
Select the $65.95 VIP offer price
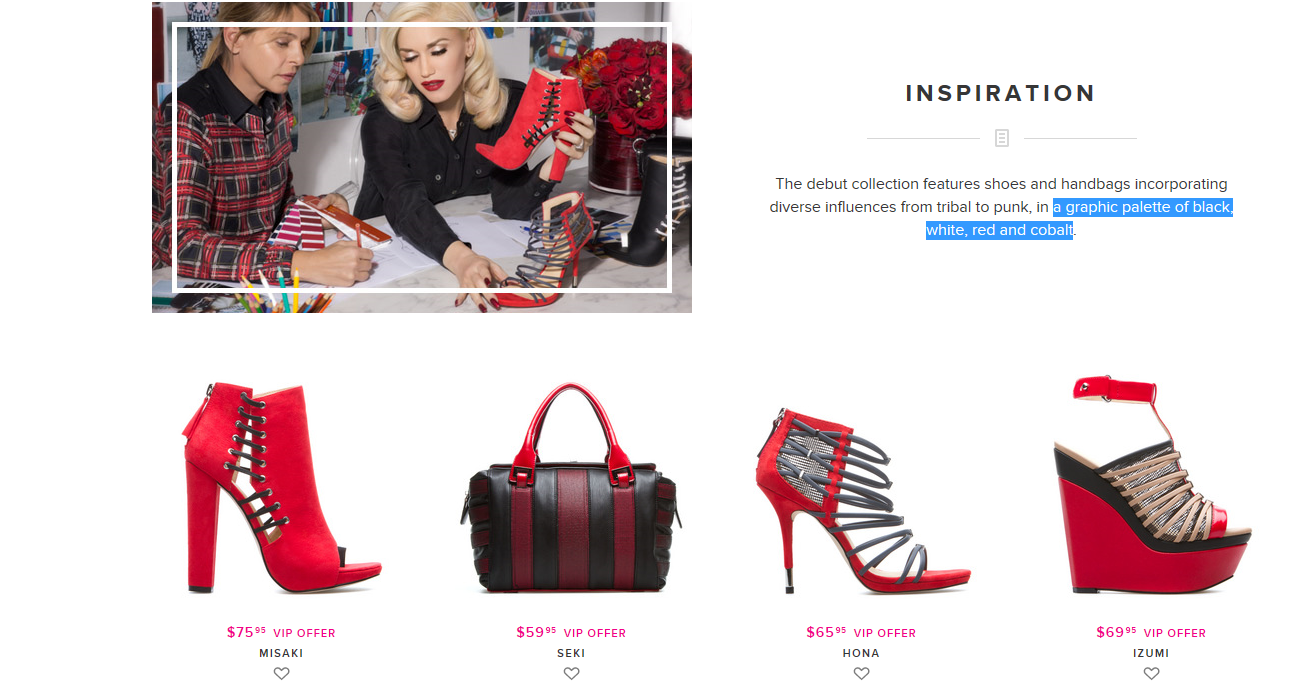pyautogui.click(x=861, y=632)
